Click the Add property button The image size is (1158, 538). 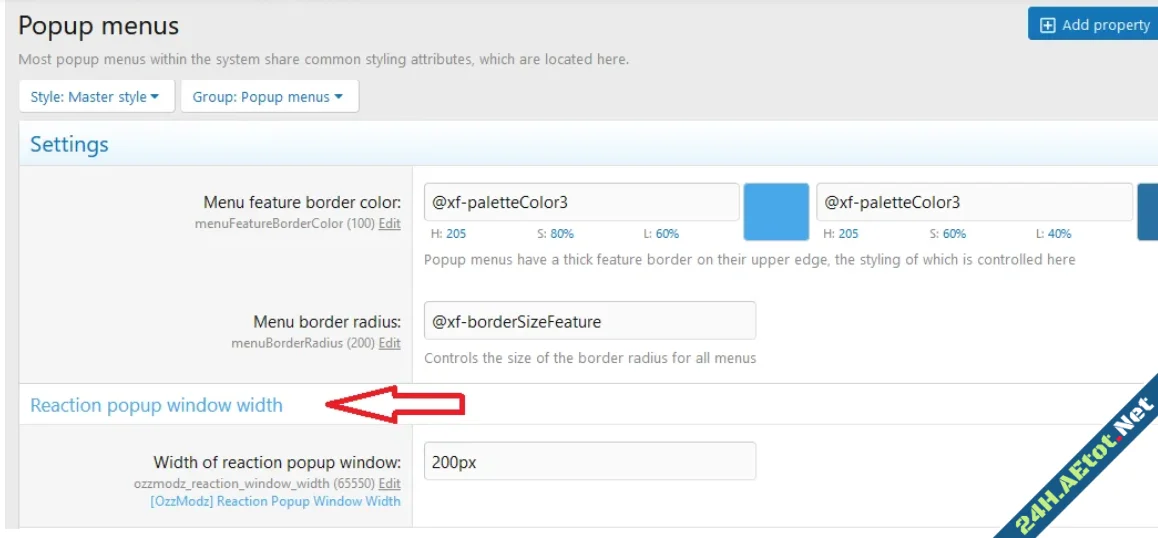click(1094, 25)
